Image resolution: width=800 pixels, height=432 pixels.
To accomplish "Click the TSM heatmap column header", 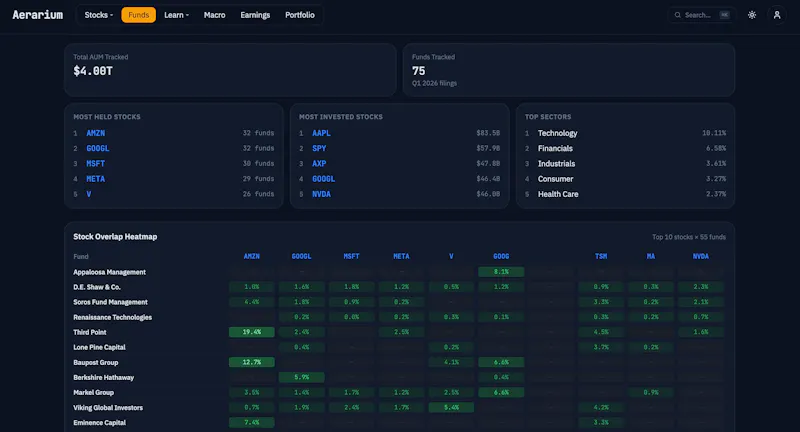I will tap(601, 257).
